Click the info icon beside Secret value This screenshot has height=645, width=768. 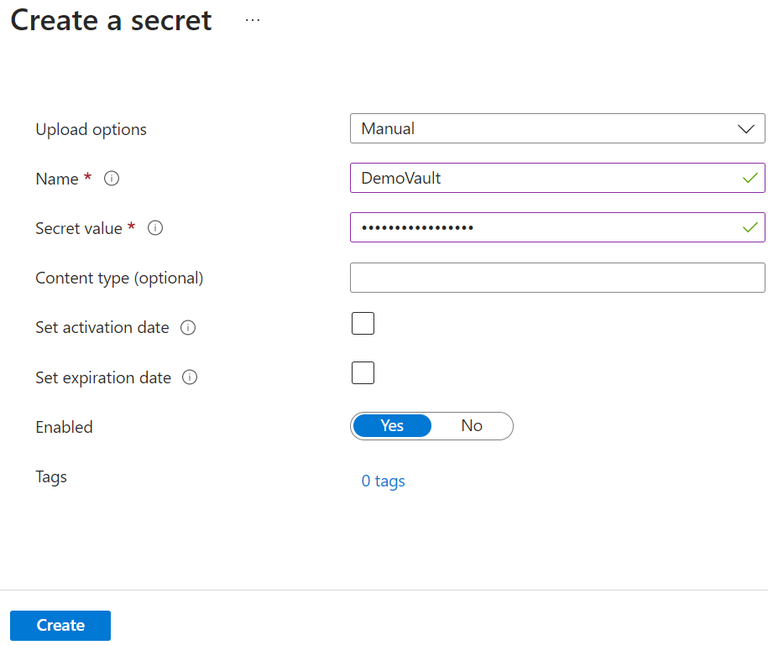155,228
